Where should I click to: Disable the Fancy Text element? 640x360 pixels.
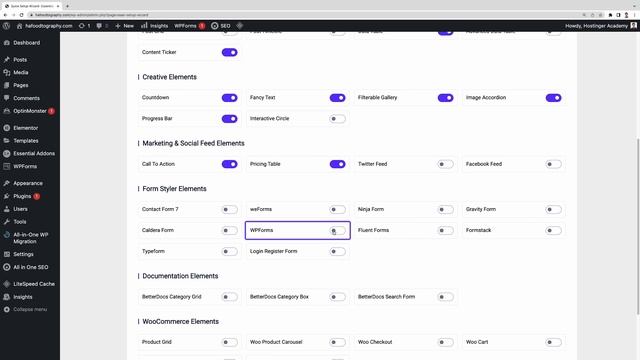[x=338, y=98]
